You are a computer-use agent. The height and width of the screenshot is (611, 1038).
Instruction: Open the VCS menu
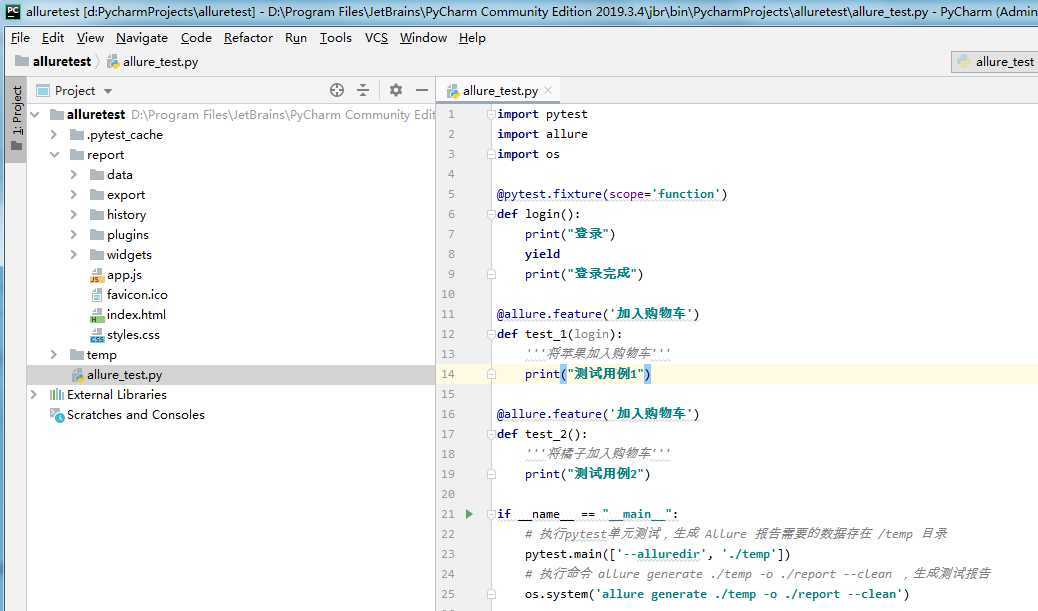[377, 38]
